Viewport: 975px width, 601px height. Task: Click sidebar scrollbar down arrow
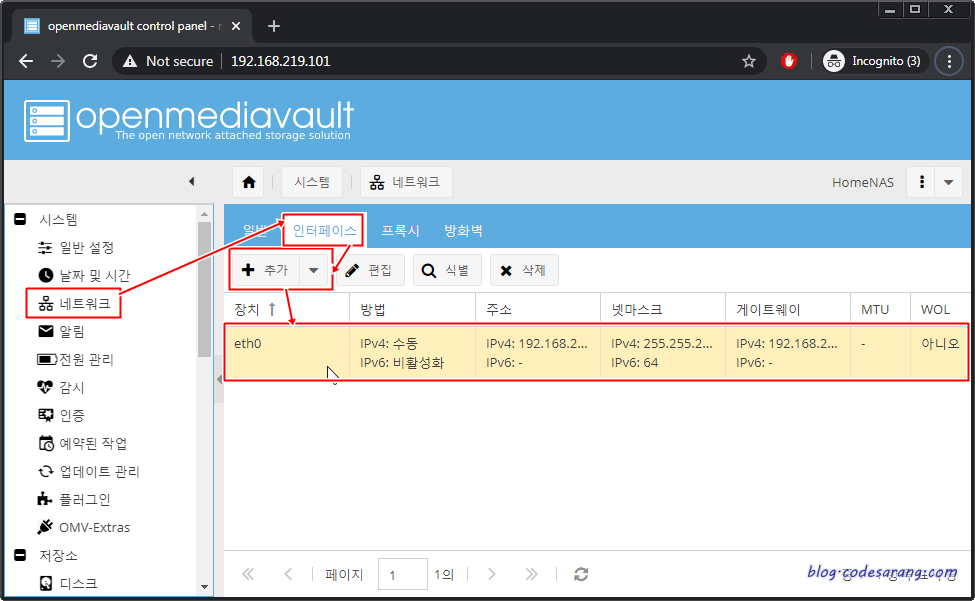(x=205, y=587)
